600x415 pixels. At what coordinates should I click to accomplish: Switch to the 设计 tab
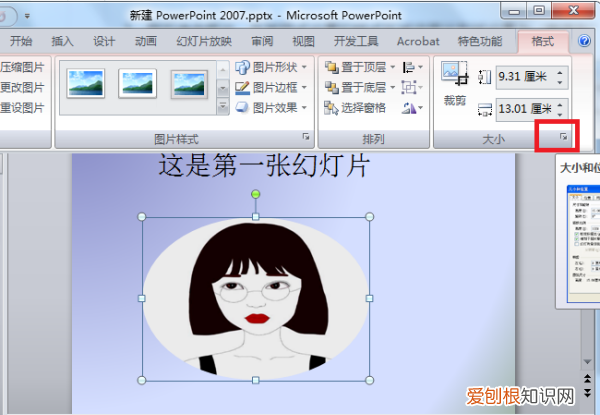click(104, 41)
